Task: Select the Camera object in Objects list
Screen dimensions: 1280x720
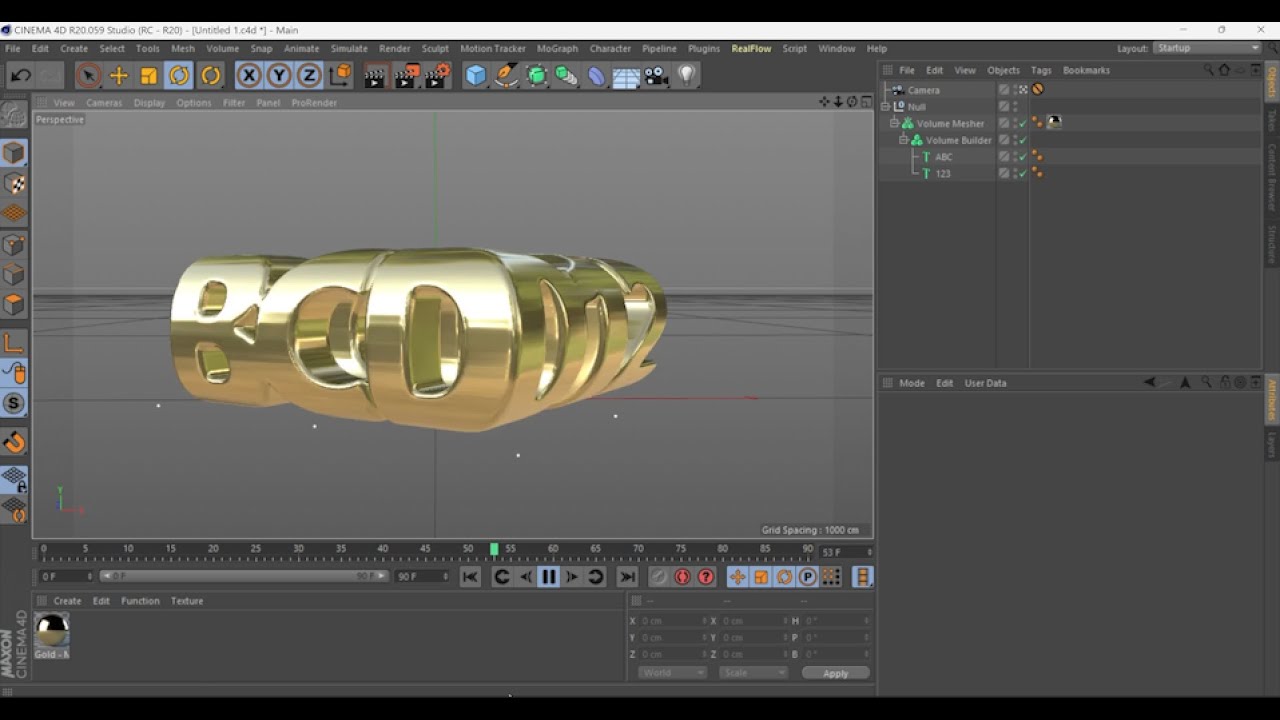Action: [x=923, y=90]
